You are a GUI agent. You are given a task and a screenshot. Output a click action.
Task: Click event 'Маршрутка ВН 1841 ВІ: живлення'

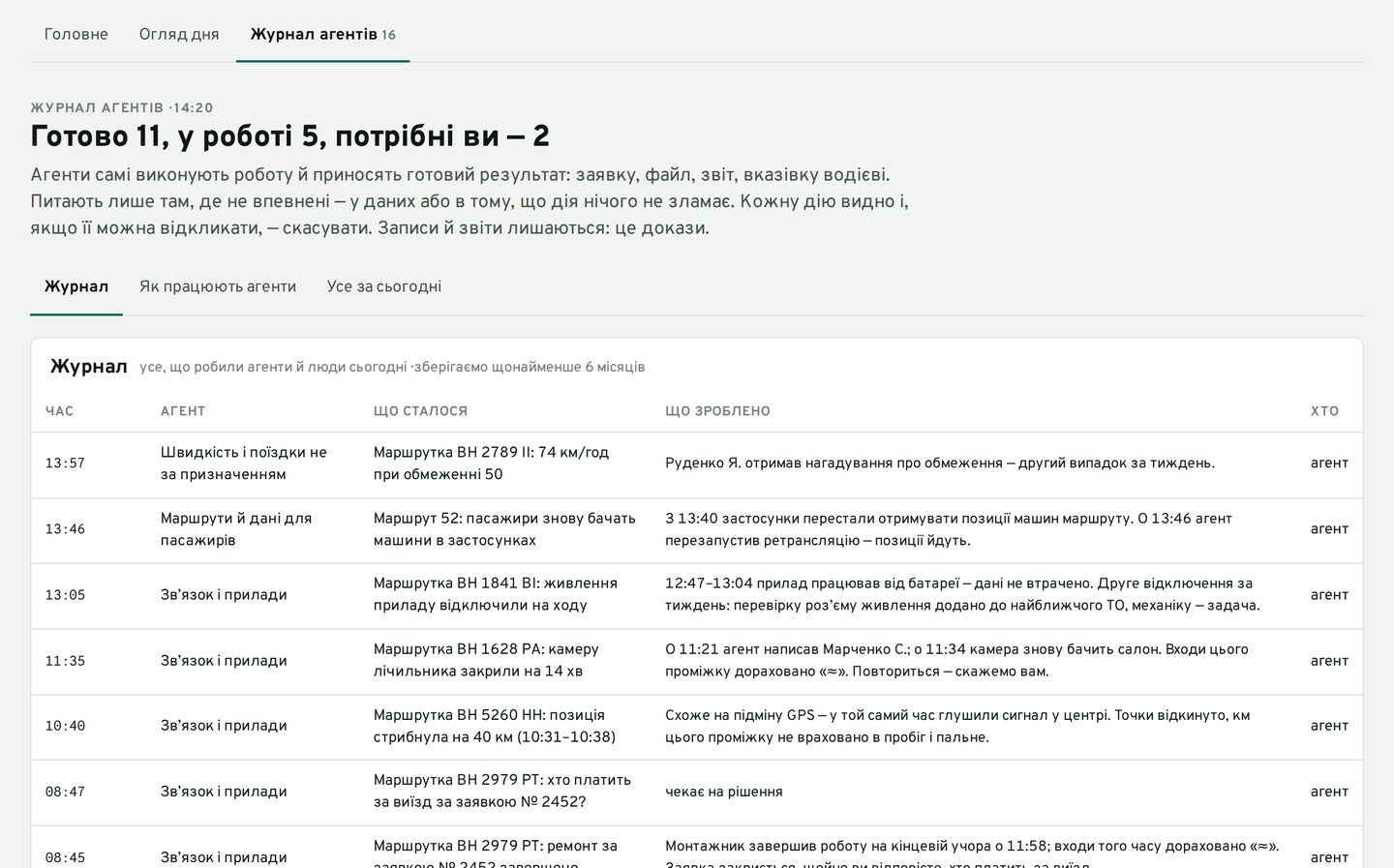[496, 595]
